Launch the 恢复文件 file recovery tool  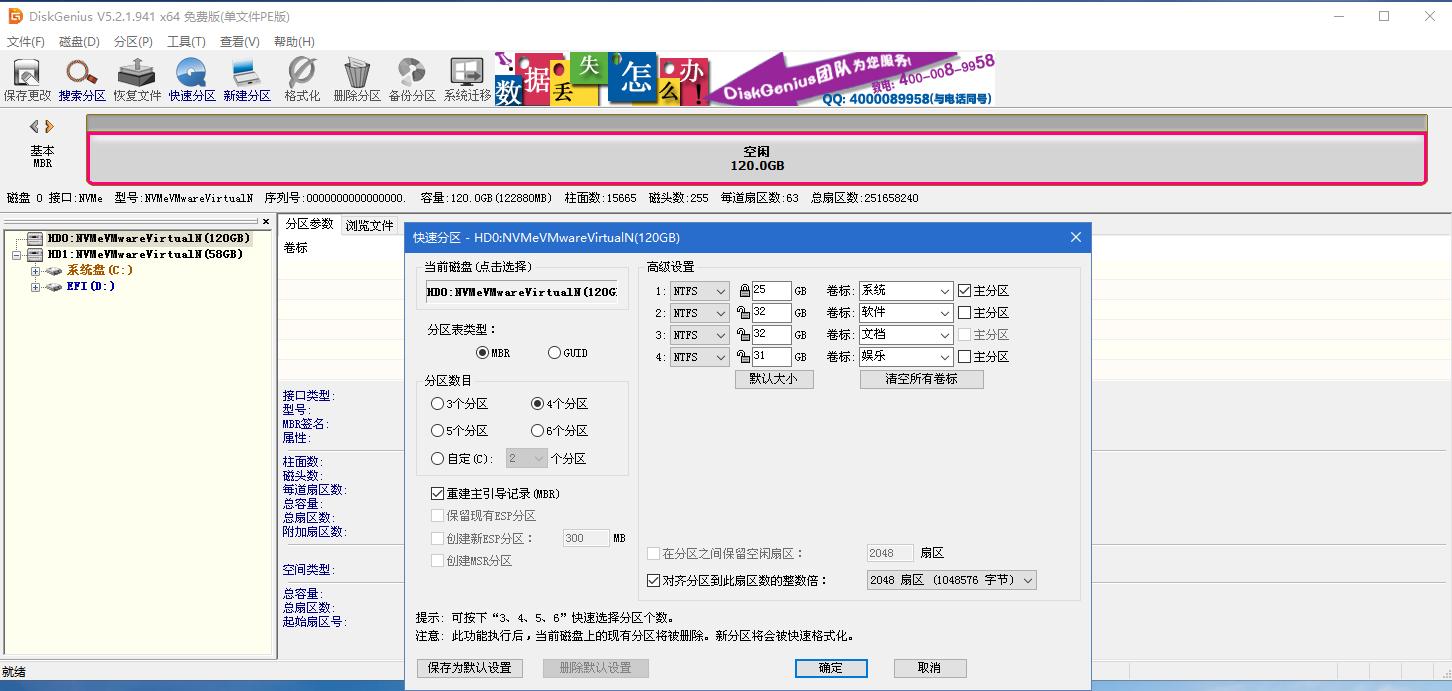pyautogui.click(x=136, y=78)
